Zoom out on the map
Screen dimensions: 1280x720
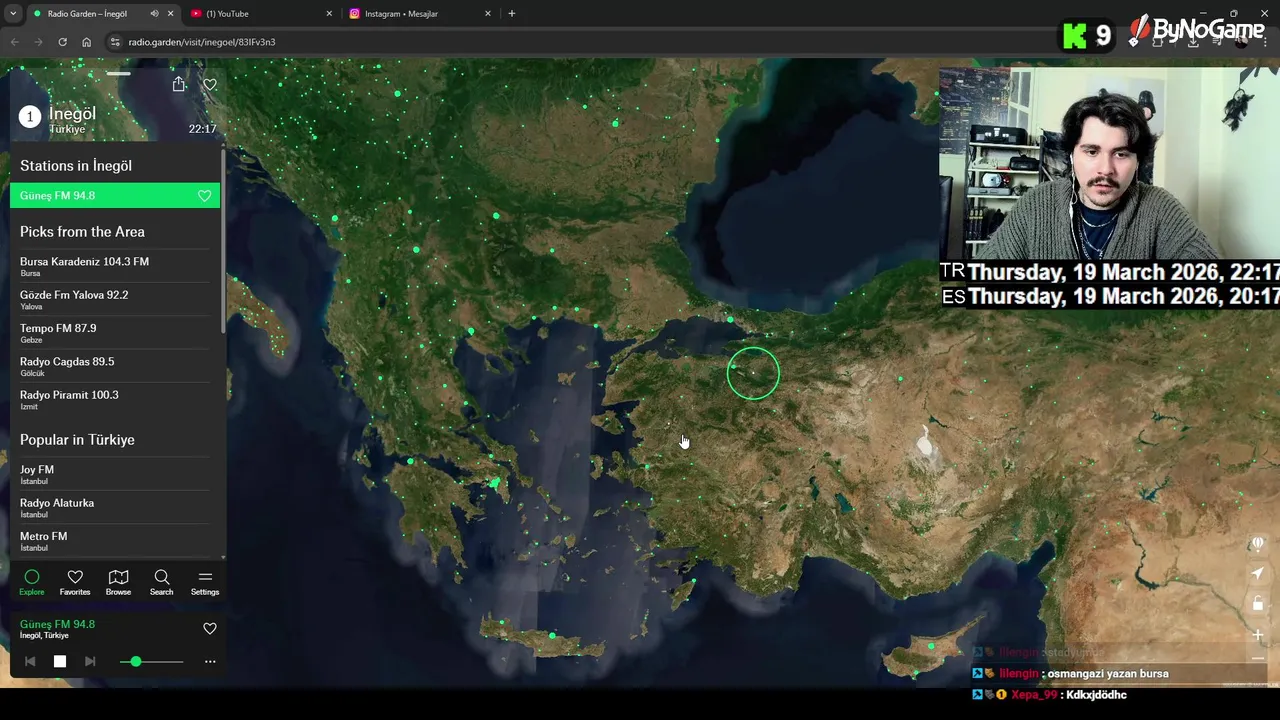(1258, 659)
